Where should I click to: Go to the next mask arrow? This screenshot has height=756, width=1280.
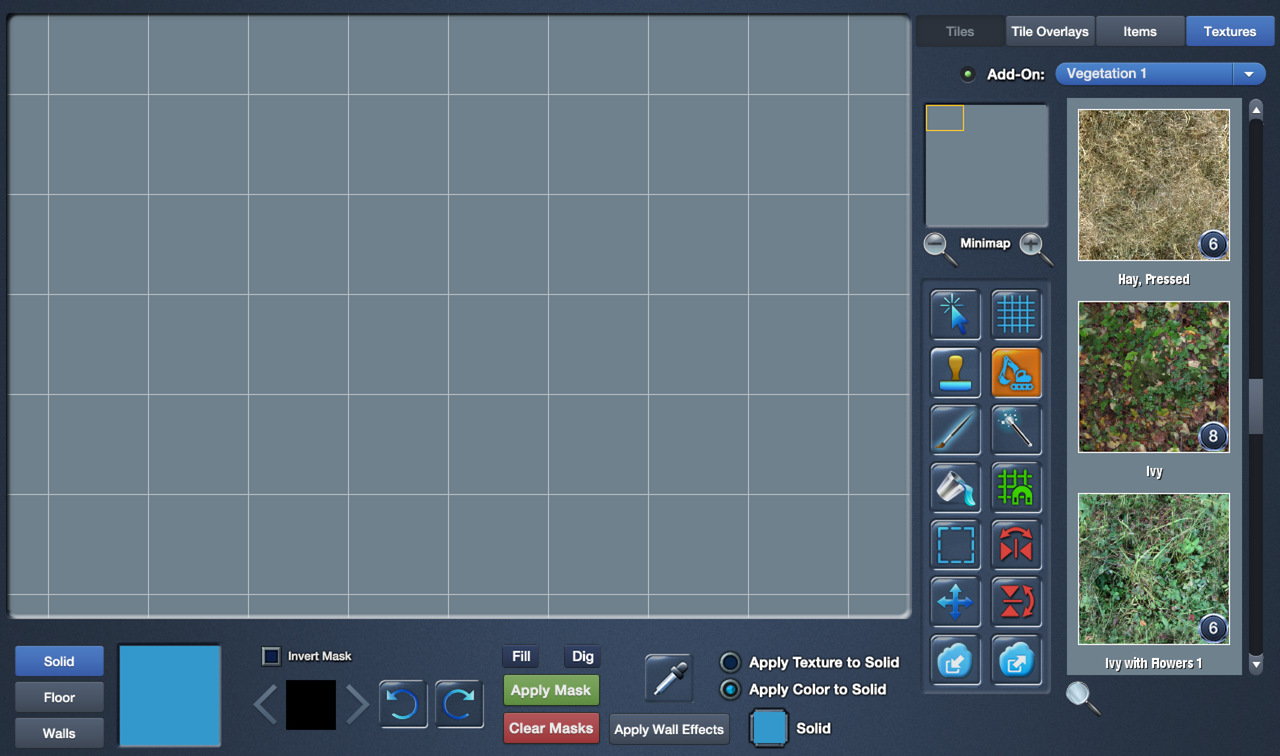(x=358, y=705)
